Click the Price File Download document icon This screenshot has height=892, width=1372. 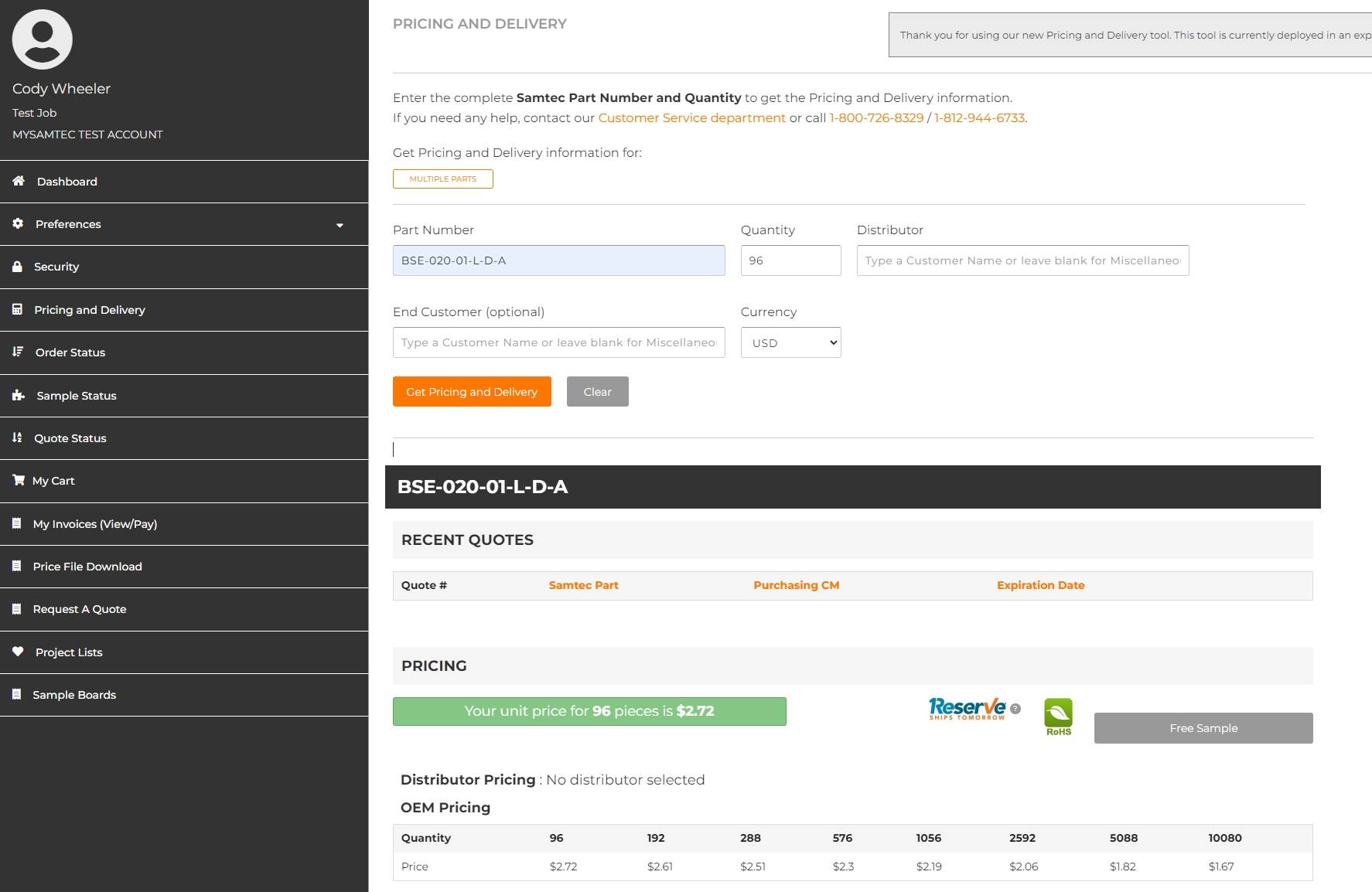tap(16, 566)
